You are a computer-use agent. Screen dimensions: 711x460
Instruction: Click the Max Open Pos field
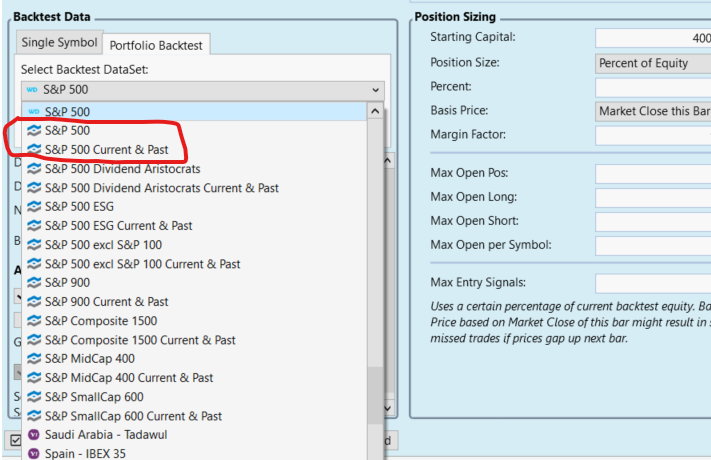653,174
